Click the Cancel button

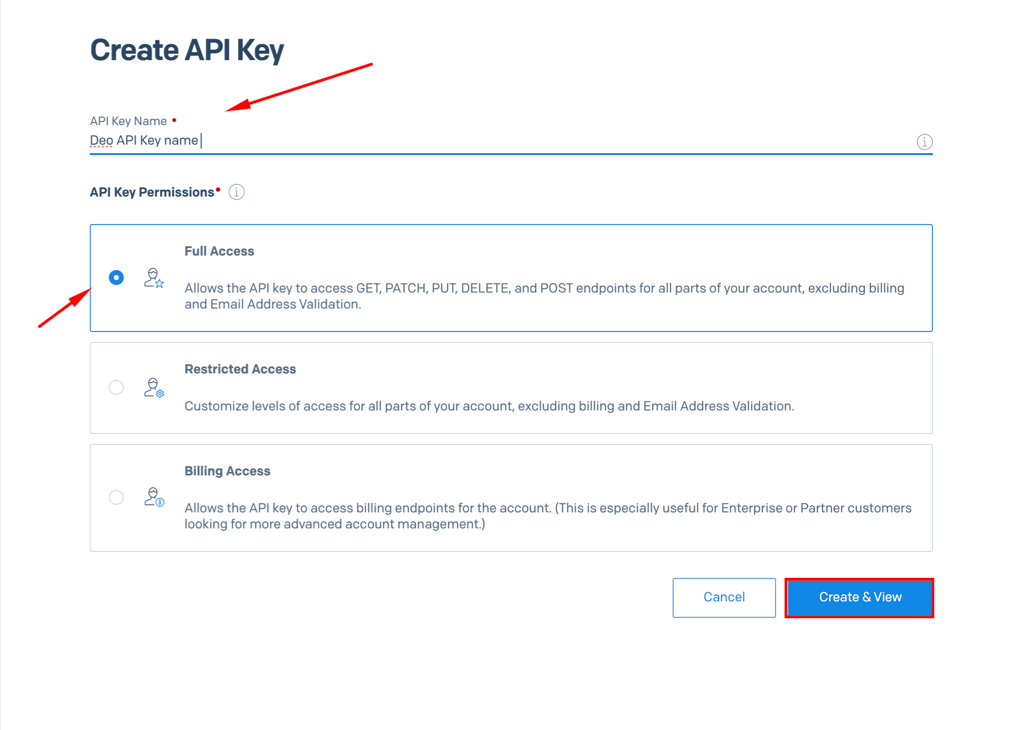pos(724,598)
